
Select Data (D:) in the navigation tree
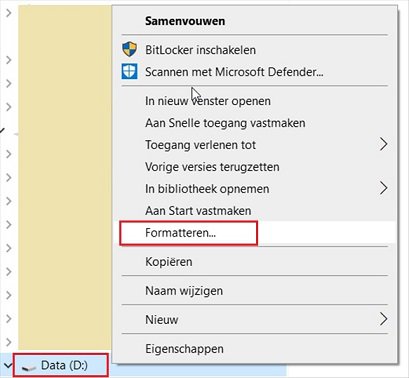(61, 366)
